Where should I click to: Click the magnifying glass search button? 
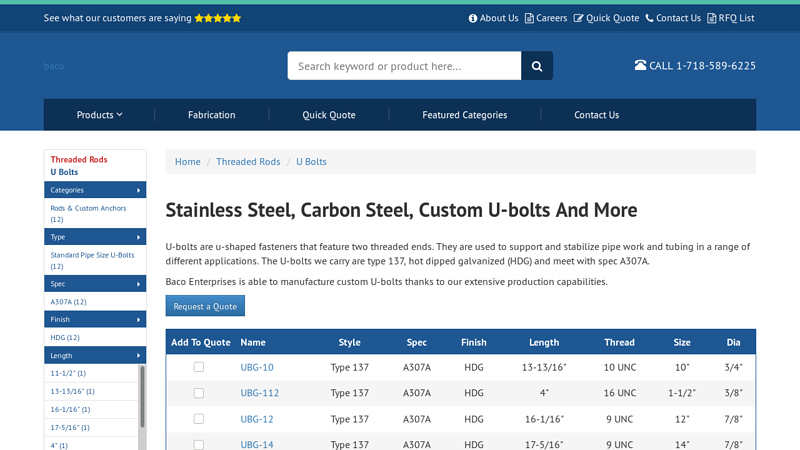(536, 66)
